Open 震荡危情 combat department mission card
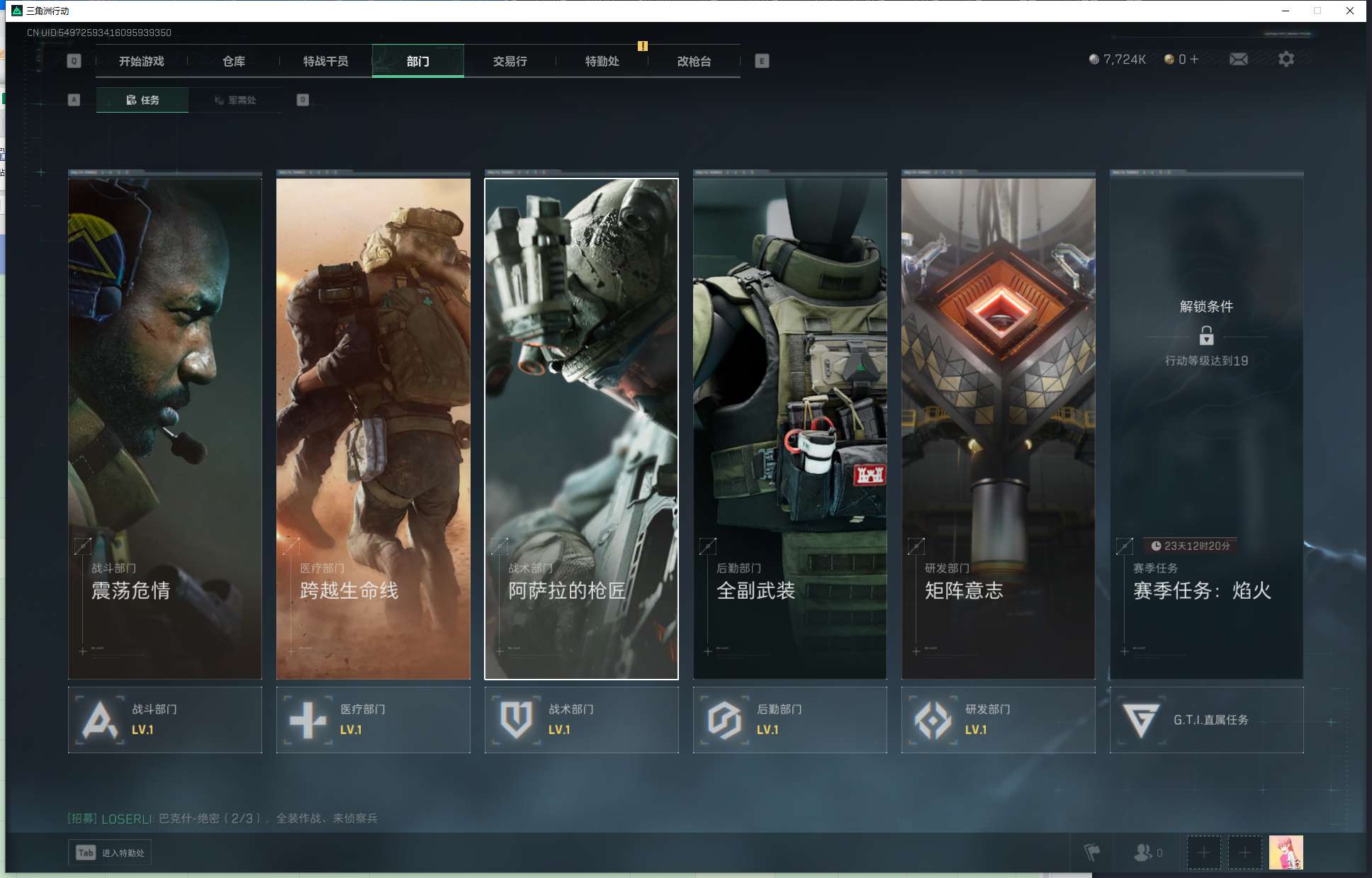Image resolution: width=1372 pixels, height=878 pixels. 165,429
